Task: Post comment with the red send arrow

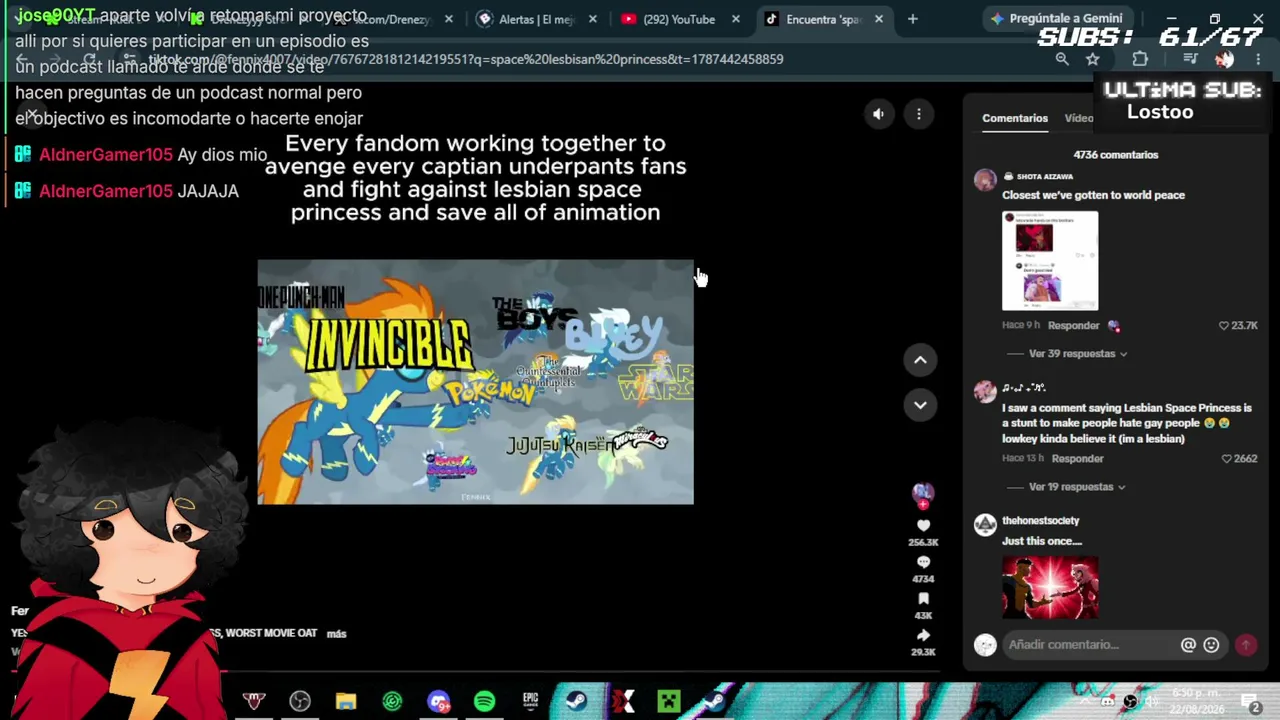Action: tap(1246, 645)
